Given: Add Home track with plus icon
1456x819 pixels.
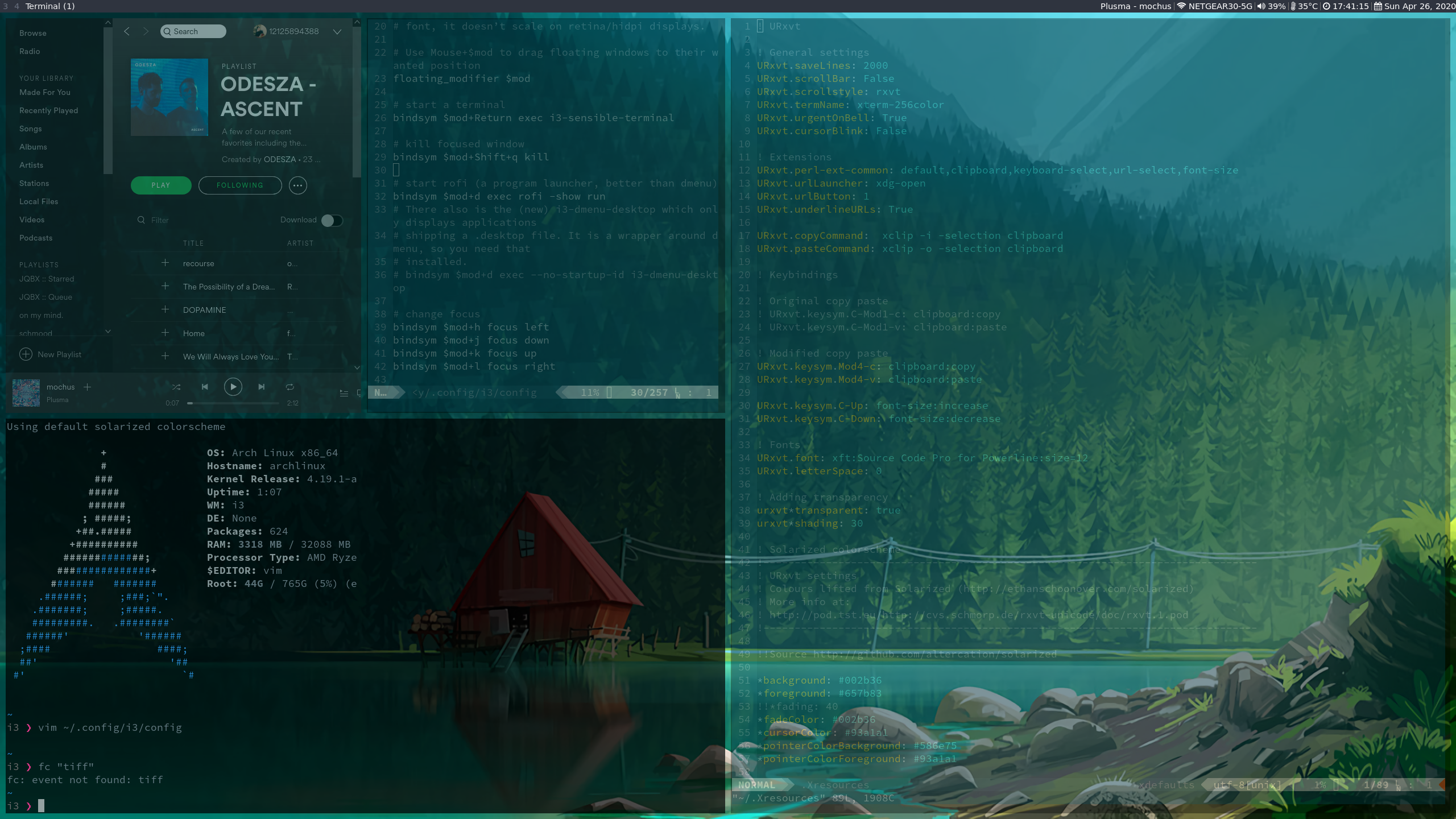Looking at the screenshot, I should coord(165,333).
